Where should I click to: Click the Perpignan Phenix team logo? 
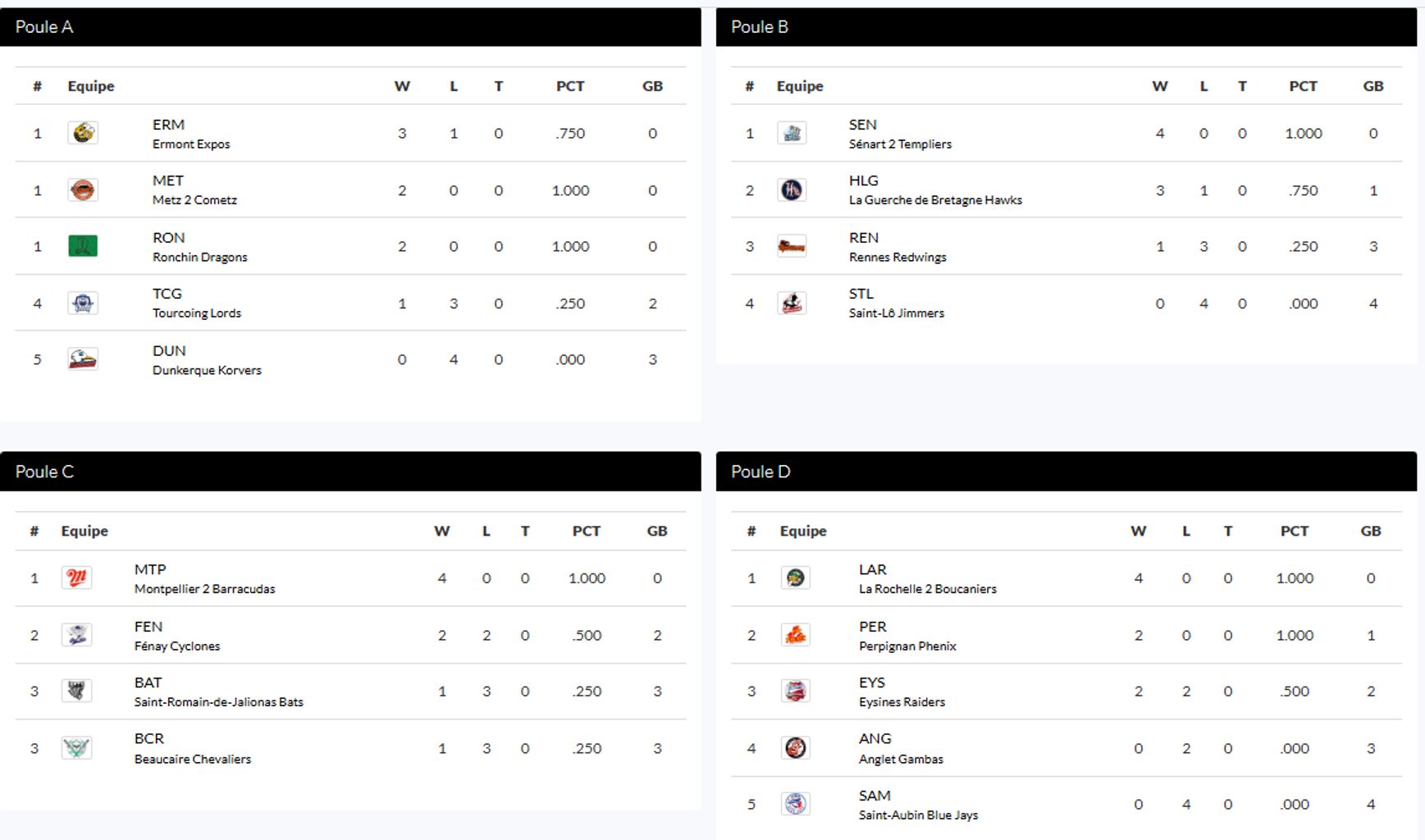795,635
